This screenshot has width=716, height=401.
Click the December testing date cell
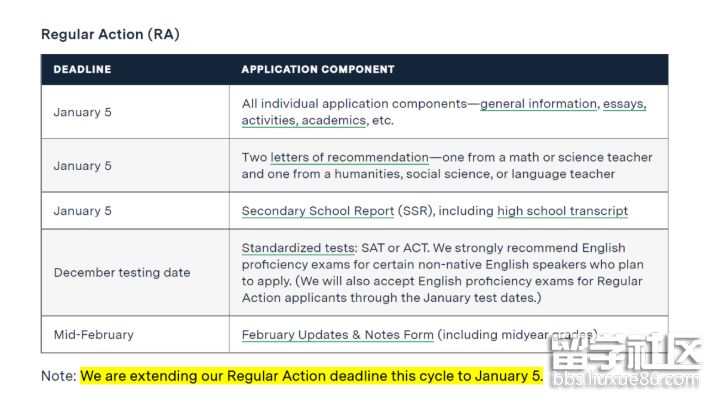(121, 272)
